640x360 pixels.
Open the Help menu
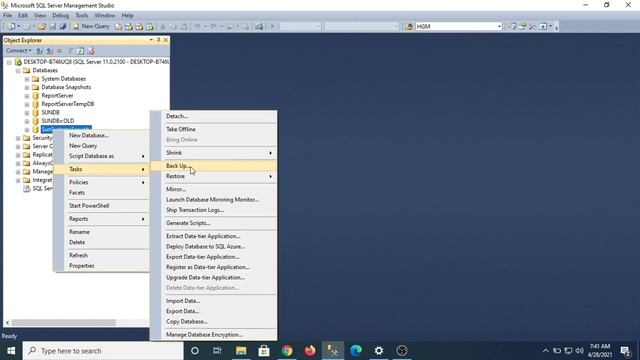[127, 15]
